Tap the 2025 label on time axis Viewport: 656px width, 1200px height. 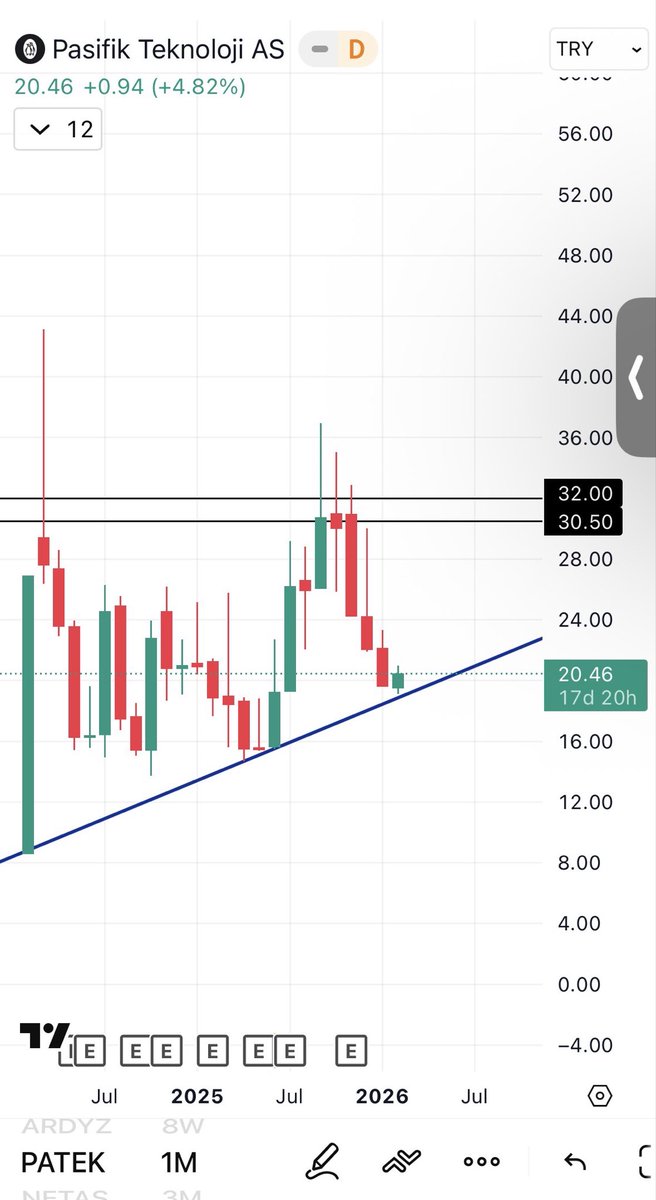196,1096
